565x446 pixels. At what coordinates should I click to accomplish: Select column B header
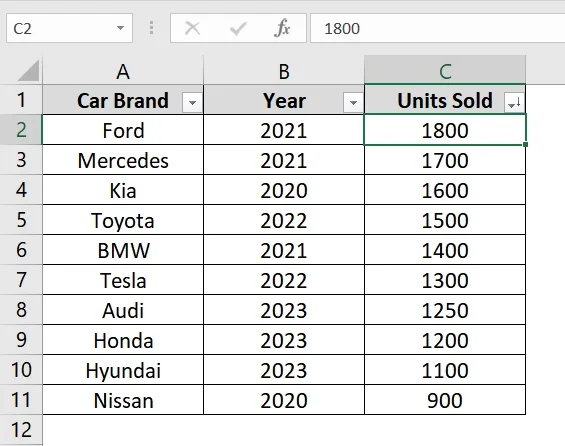pos(284,71)
